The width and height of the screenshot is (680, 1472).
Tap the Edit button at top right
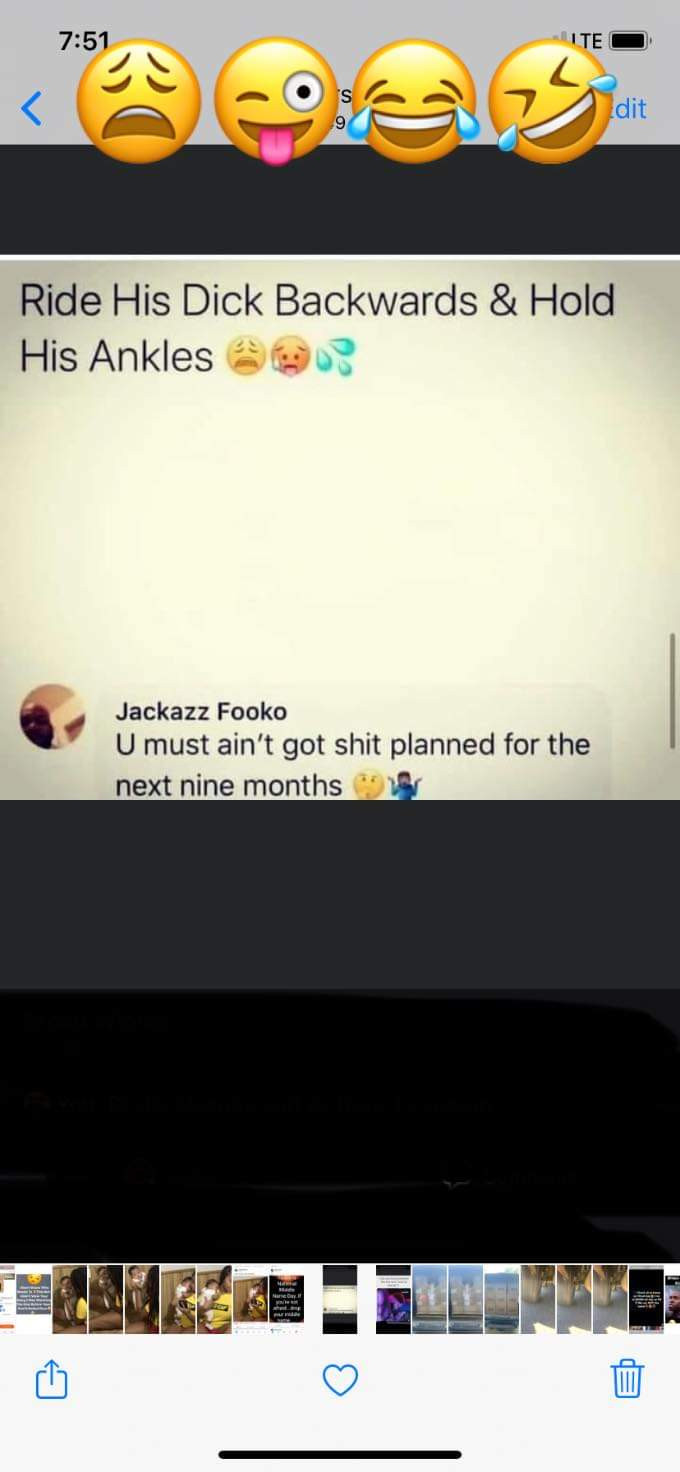[629, 108]
